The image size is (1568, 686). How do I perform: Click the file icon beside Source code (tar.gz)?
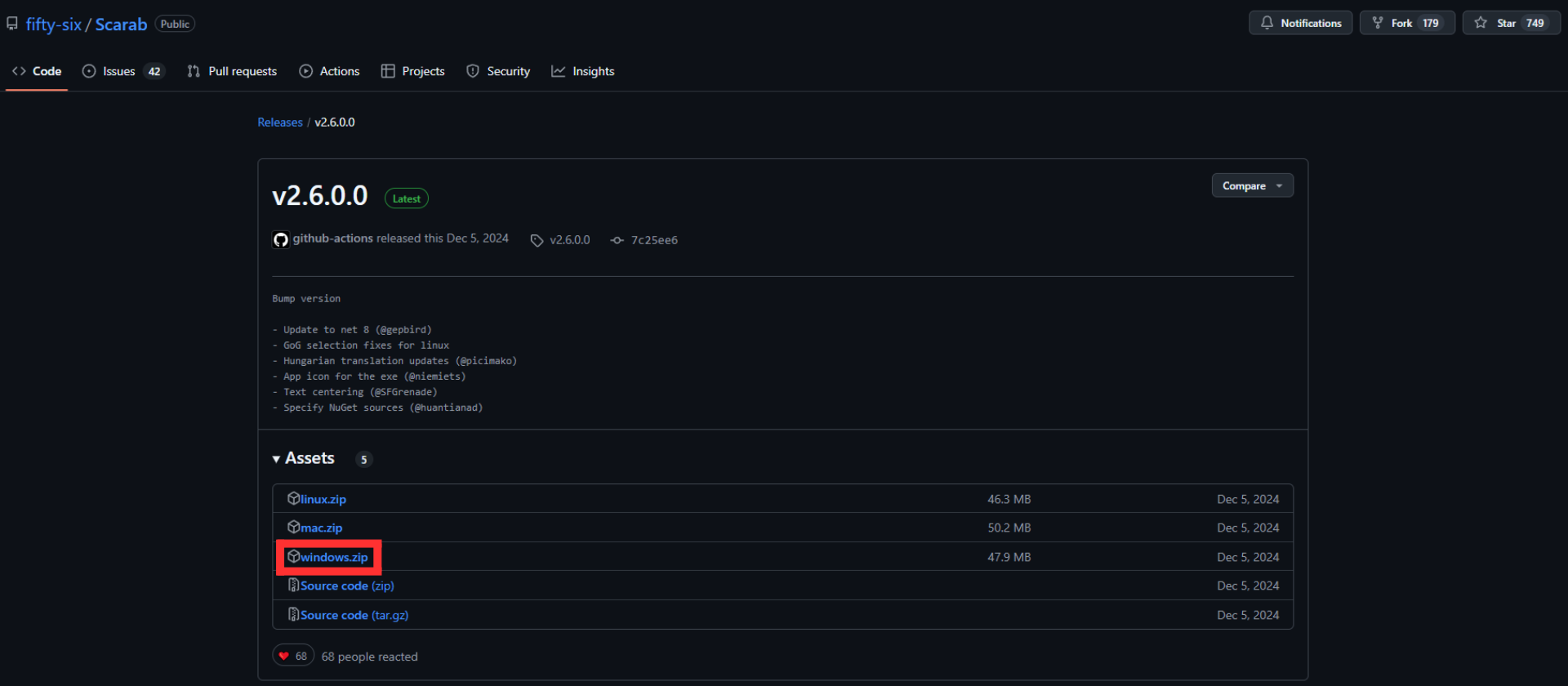click(x=293, y=615)
